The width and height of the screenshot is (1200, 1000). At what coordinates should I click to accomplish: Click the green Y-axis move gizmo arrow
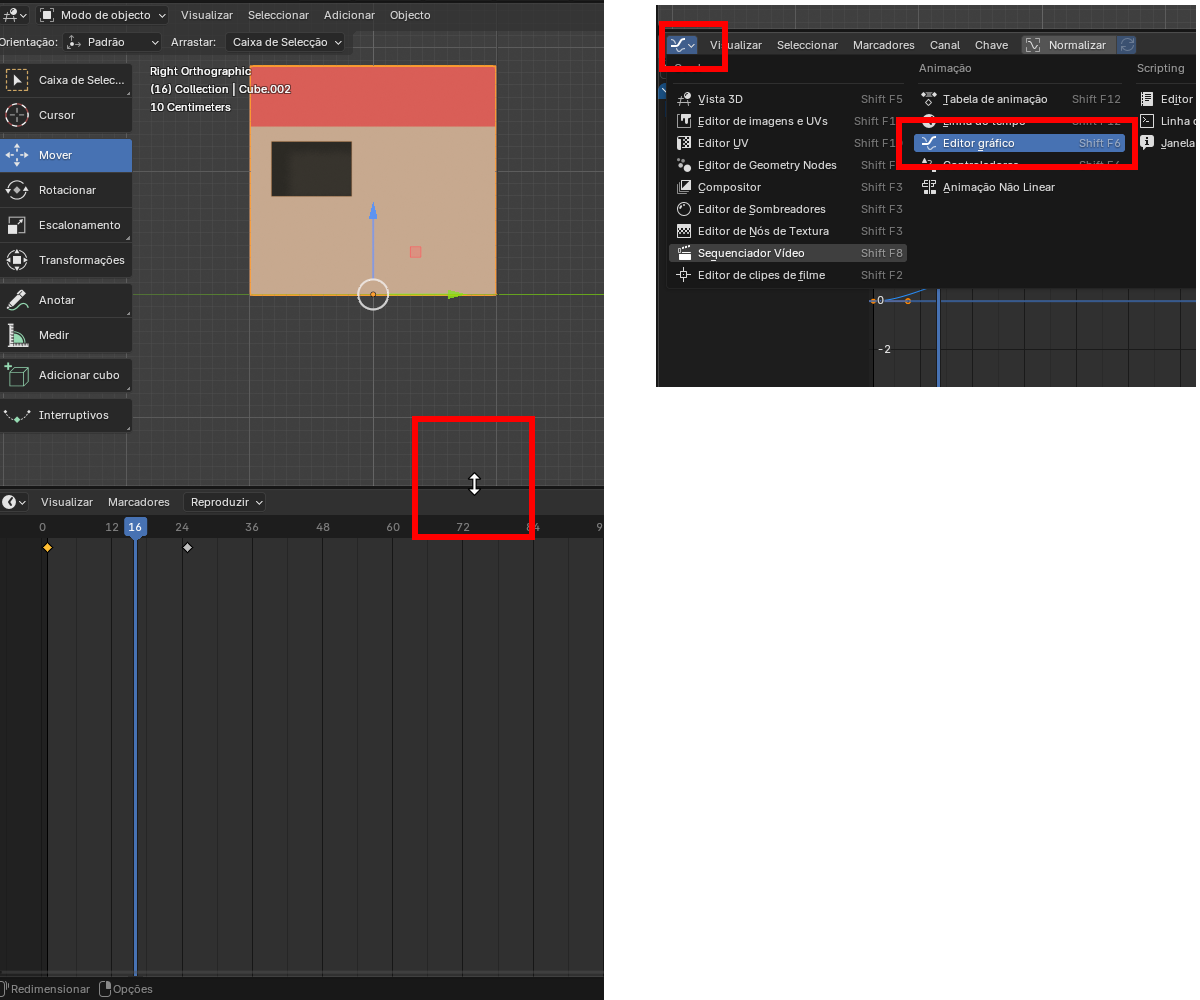point(455,294)
